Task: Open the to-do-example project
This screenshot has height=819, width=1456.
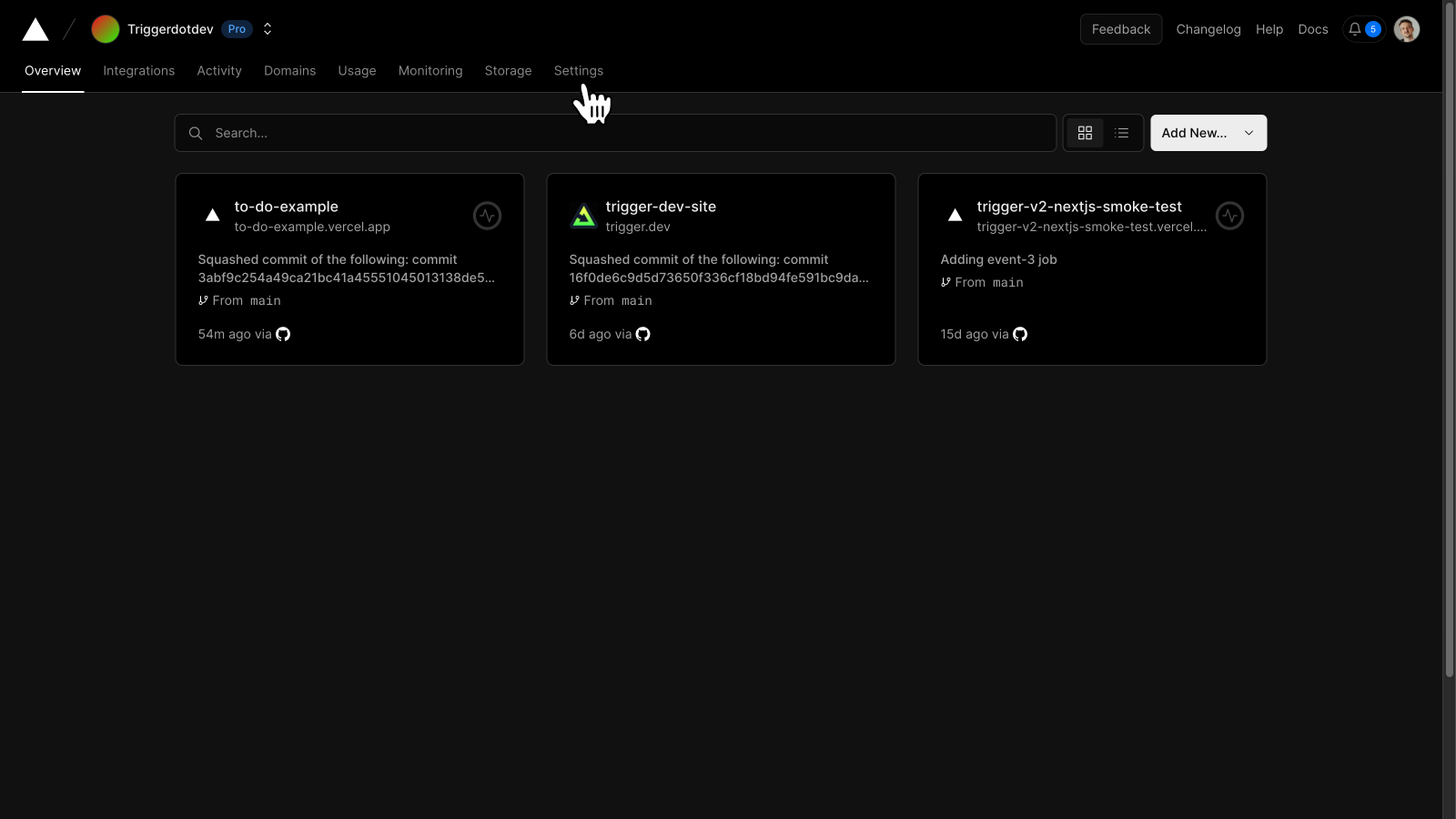Action: coord(286,207)
